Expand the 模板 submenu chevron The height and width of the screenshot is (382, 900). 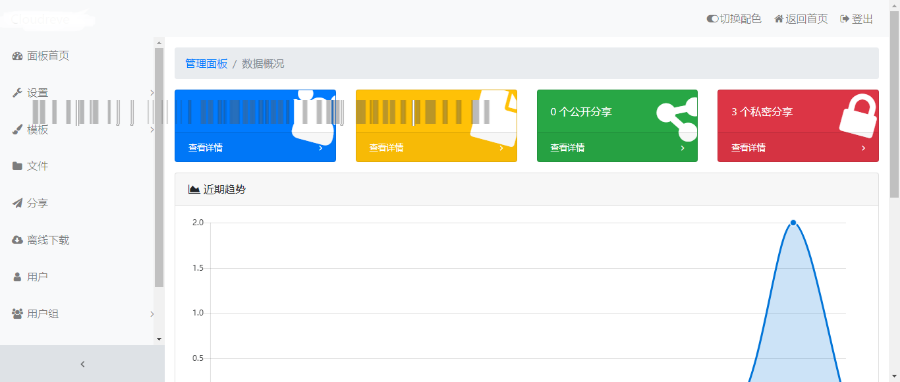(x=152, y=130)
